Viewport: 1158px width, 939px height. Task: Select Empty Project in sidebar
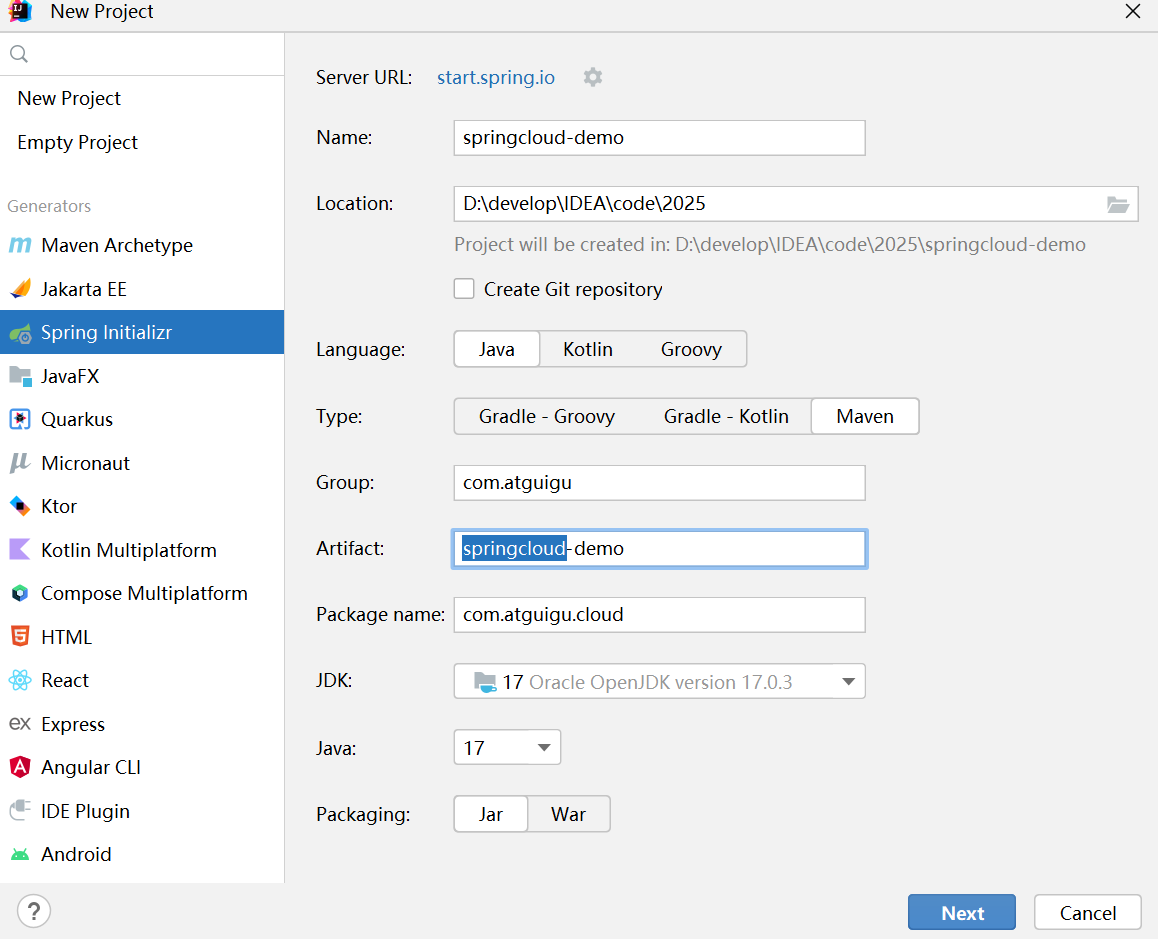(x=142, y=142)
